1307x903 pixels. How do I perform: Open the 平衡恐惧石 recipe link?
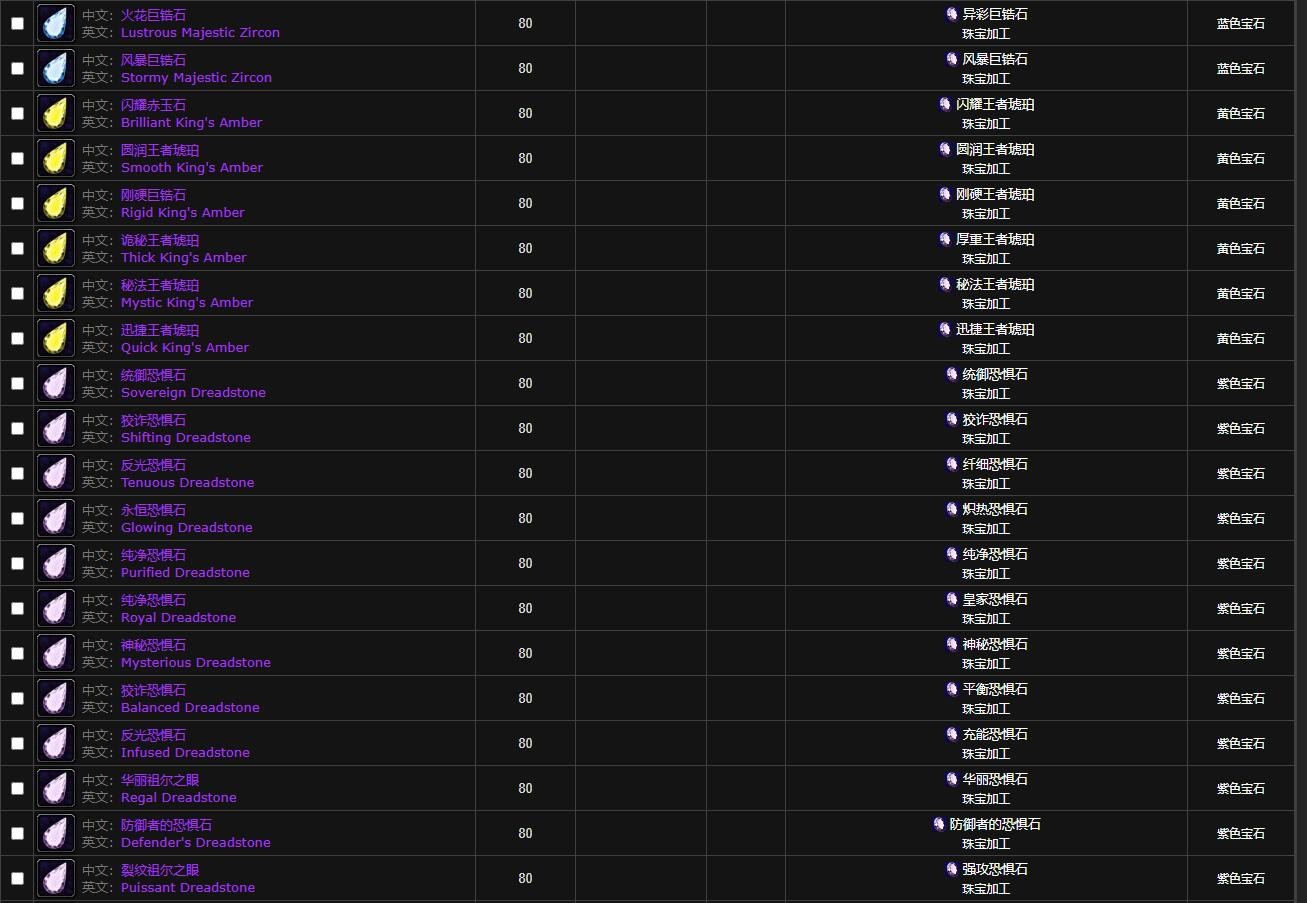coord(995,689)
